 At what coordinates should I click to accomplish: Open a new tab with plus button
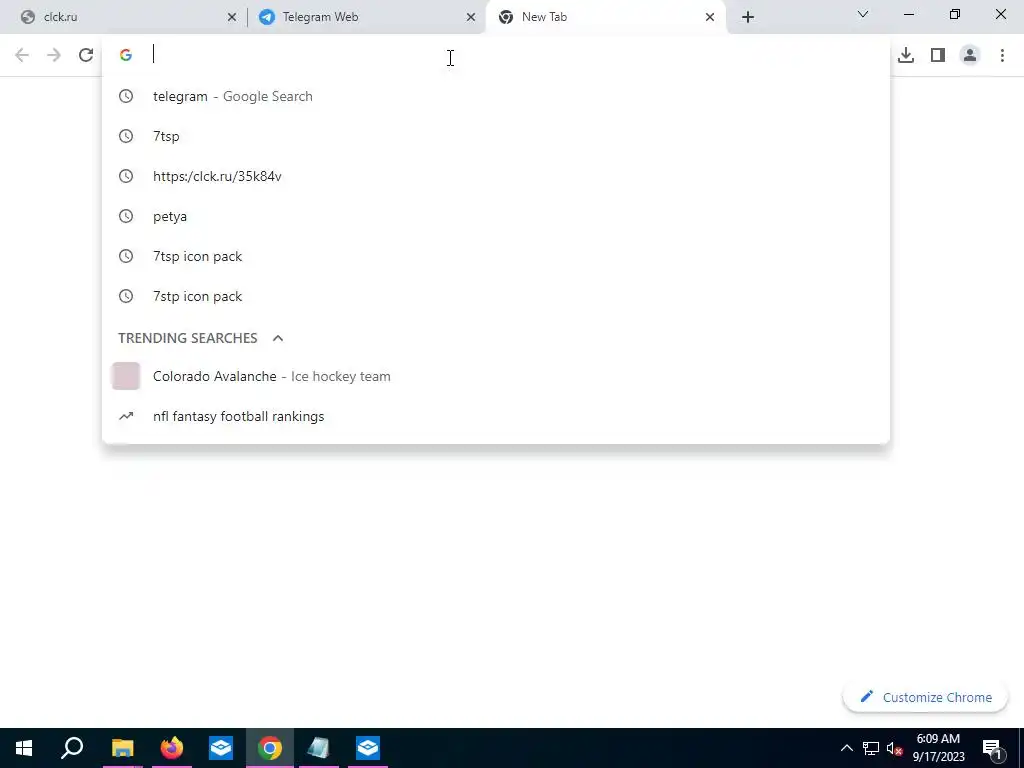click(748, 17)
